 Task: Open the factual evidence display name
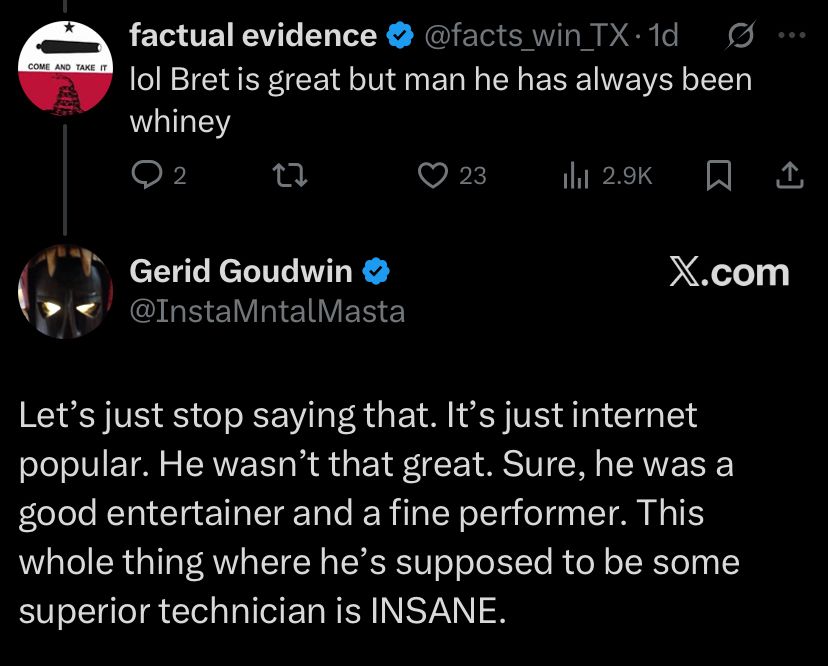point(254,36)
